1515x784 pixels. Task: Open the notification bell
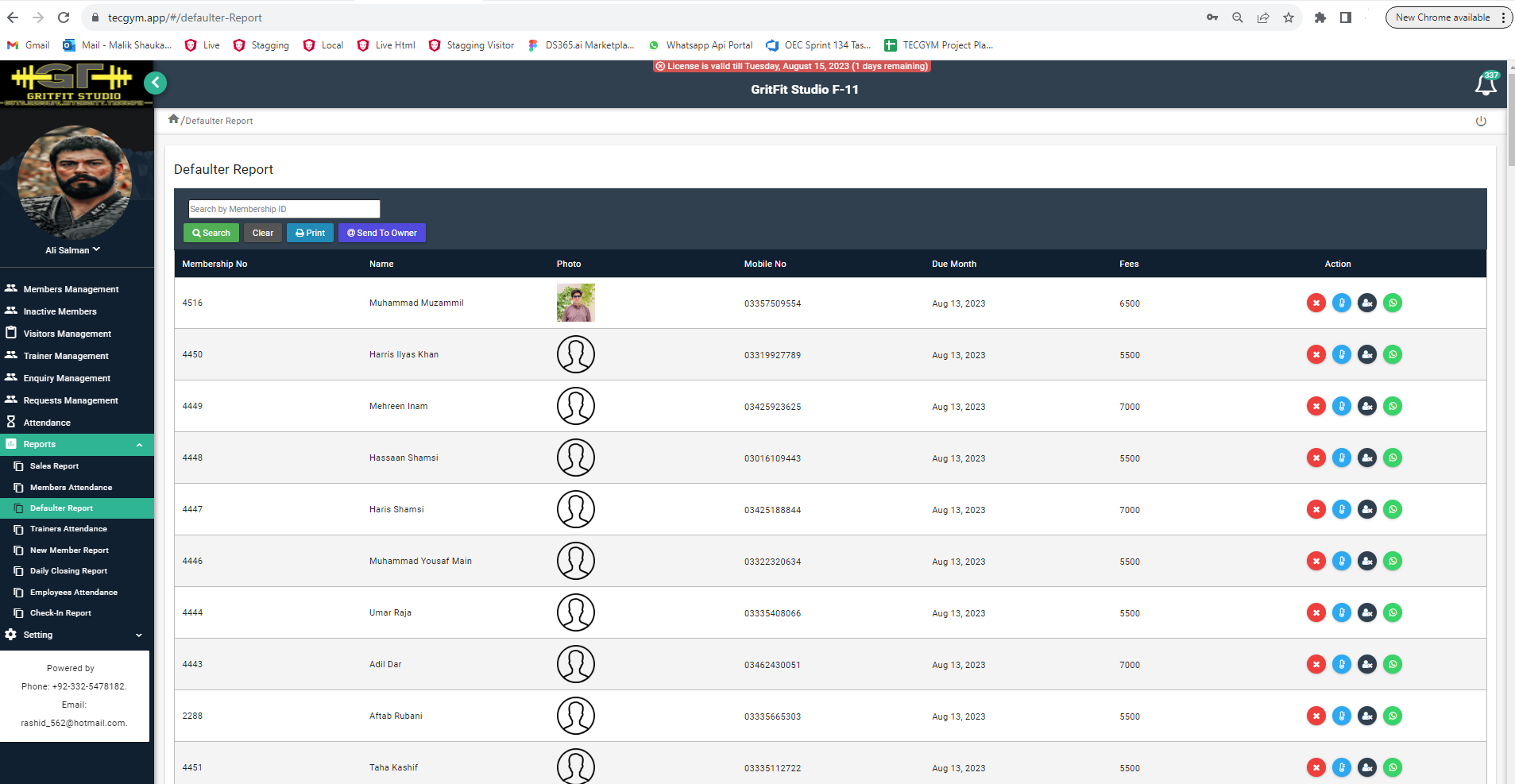1485,84
